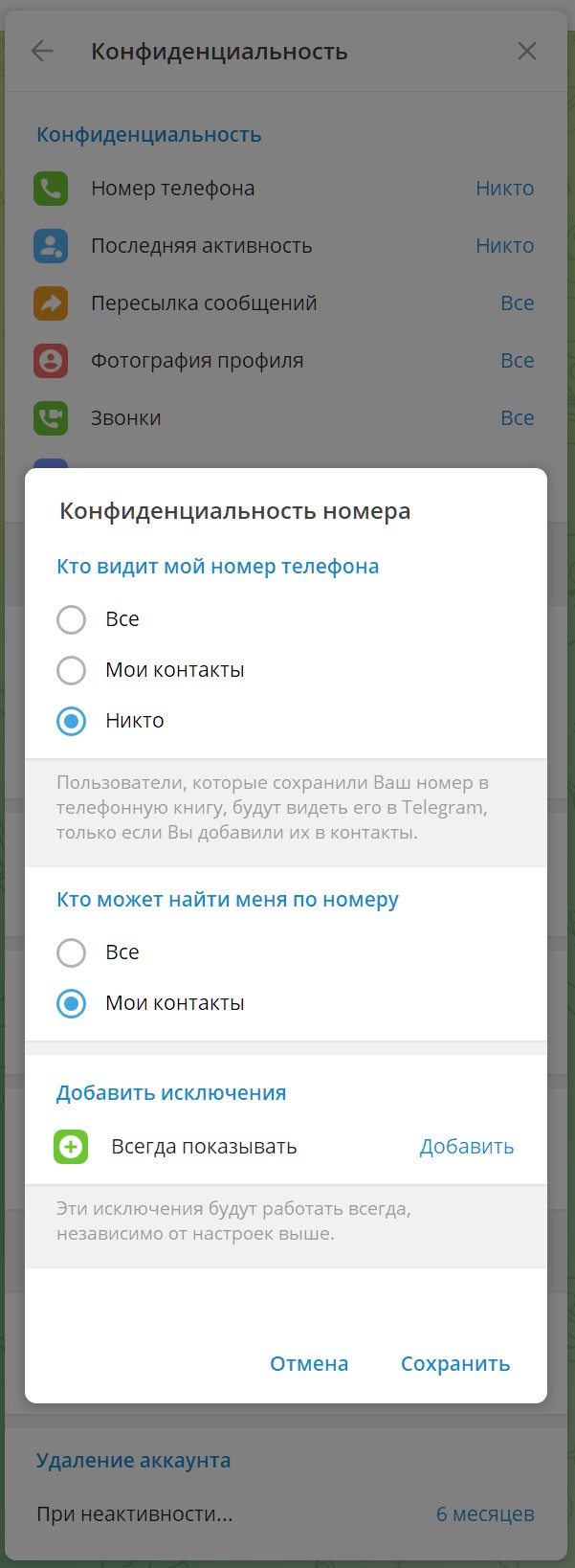Click the green Звонки call icon
This screenshot has width=575, height=1568.
(x=51, y=418)
